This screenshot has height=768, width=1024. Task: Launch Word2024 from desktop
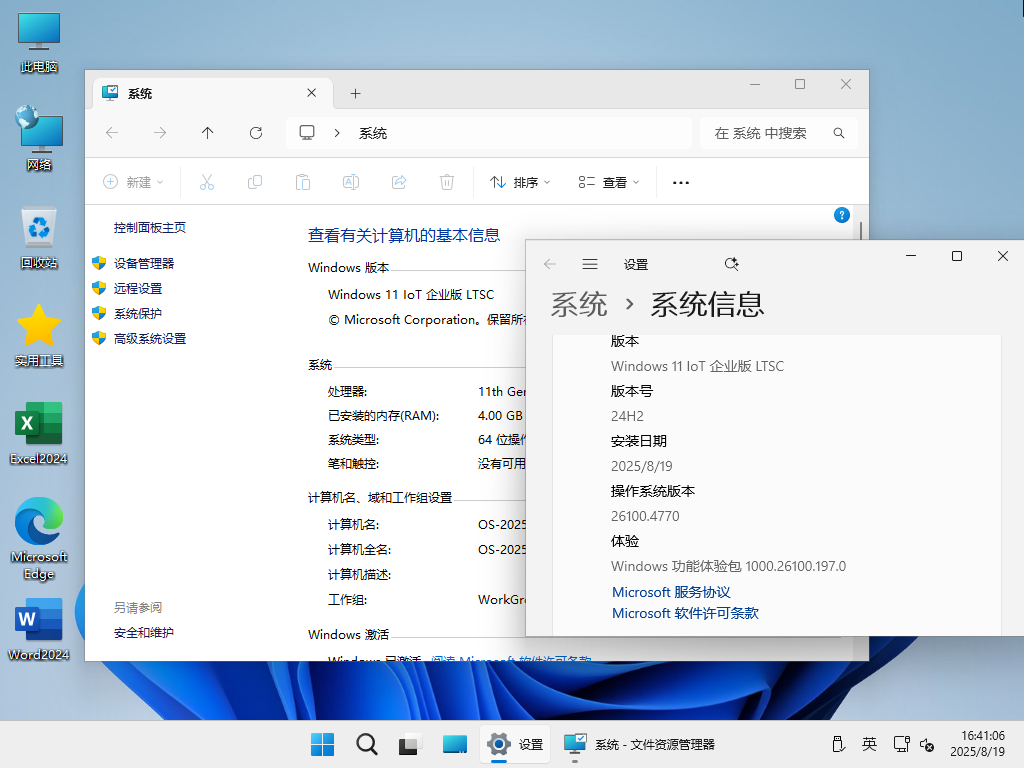(x=39, y=630)
